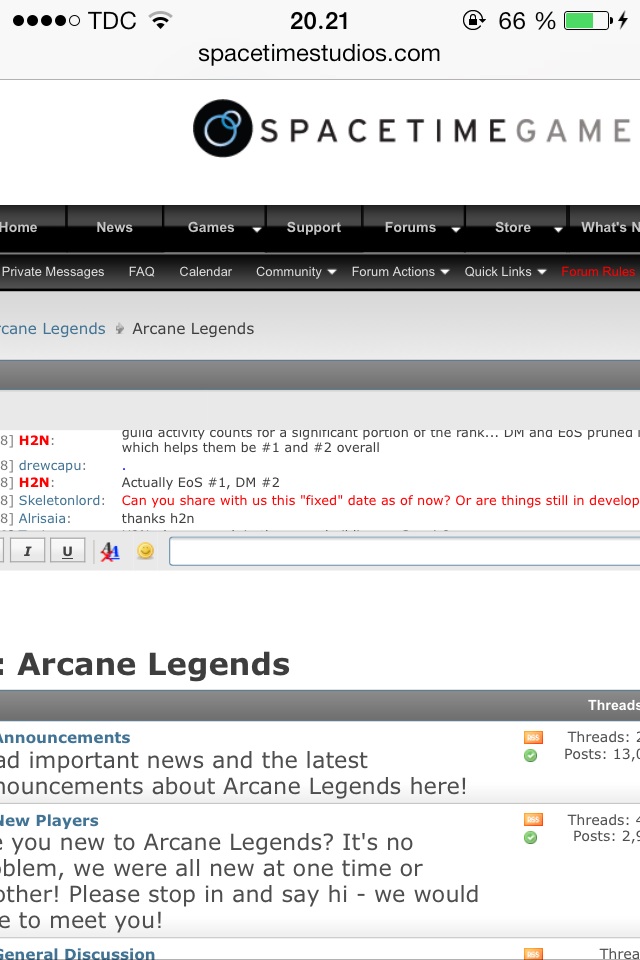Tap the battery indicator in status bar

point(588,21)
